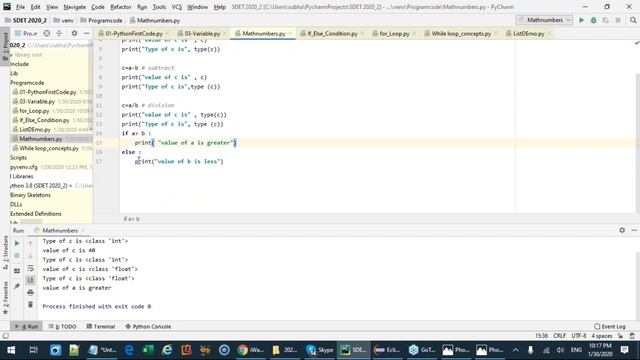Open Skype from the taskbar

point(320,350)
